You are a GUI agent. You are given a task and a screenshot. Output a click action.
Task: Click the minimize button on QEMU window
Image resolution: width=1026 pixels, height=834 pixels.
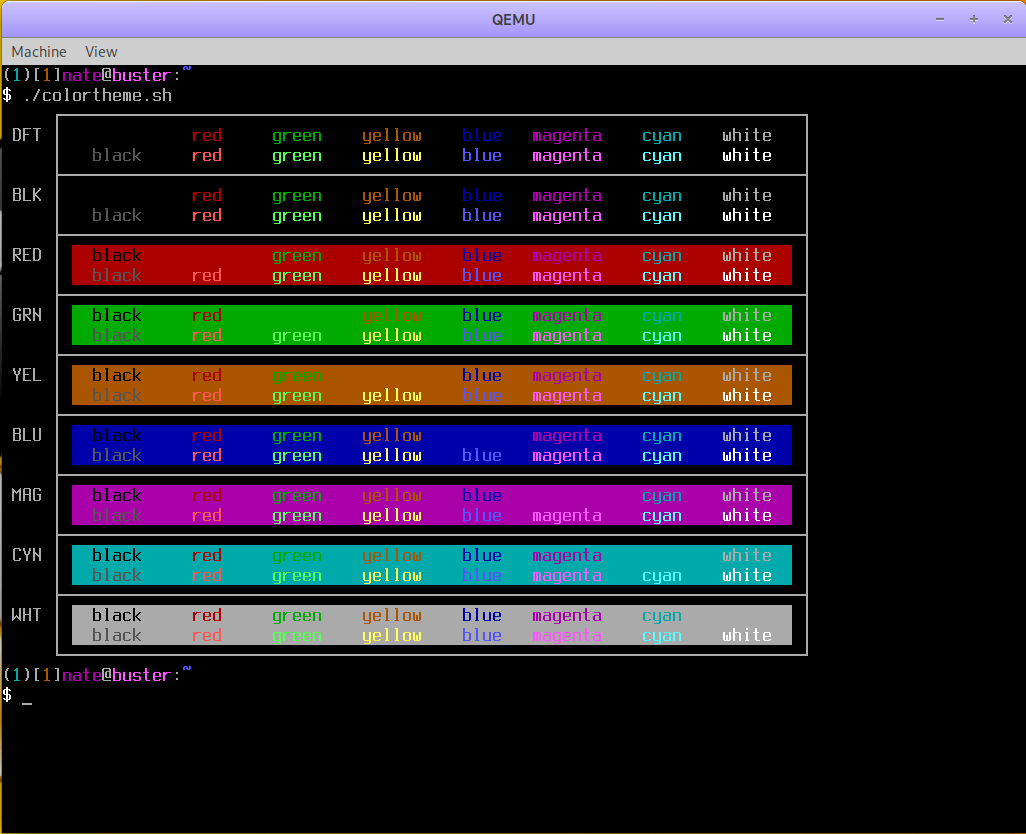[939, 18]
